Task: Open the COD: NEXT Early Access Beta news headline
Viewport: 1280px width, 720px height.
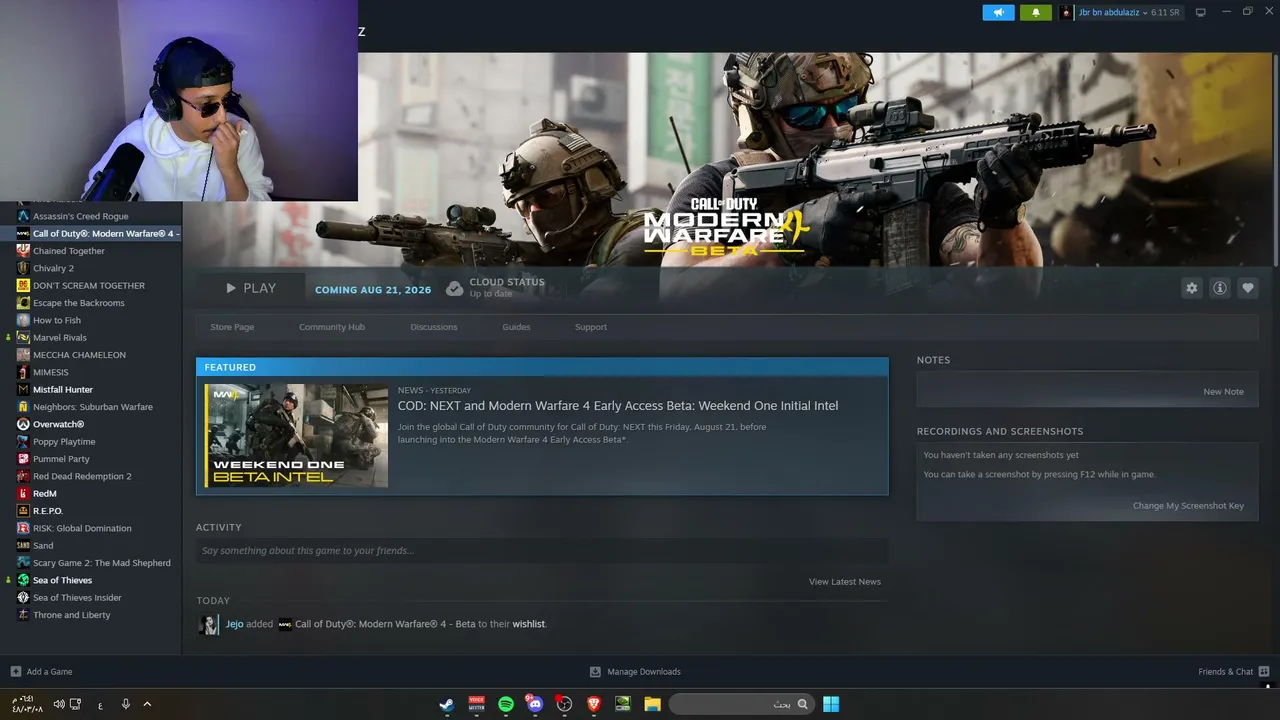Action: (x=618, y=406)
